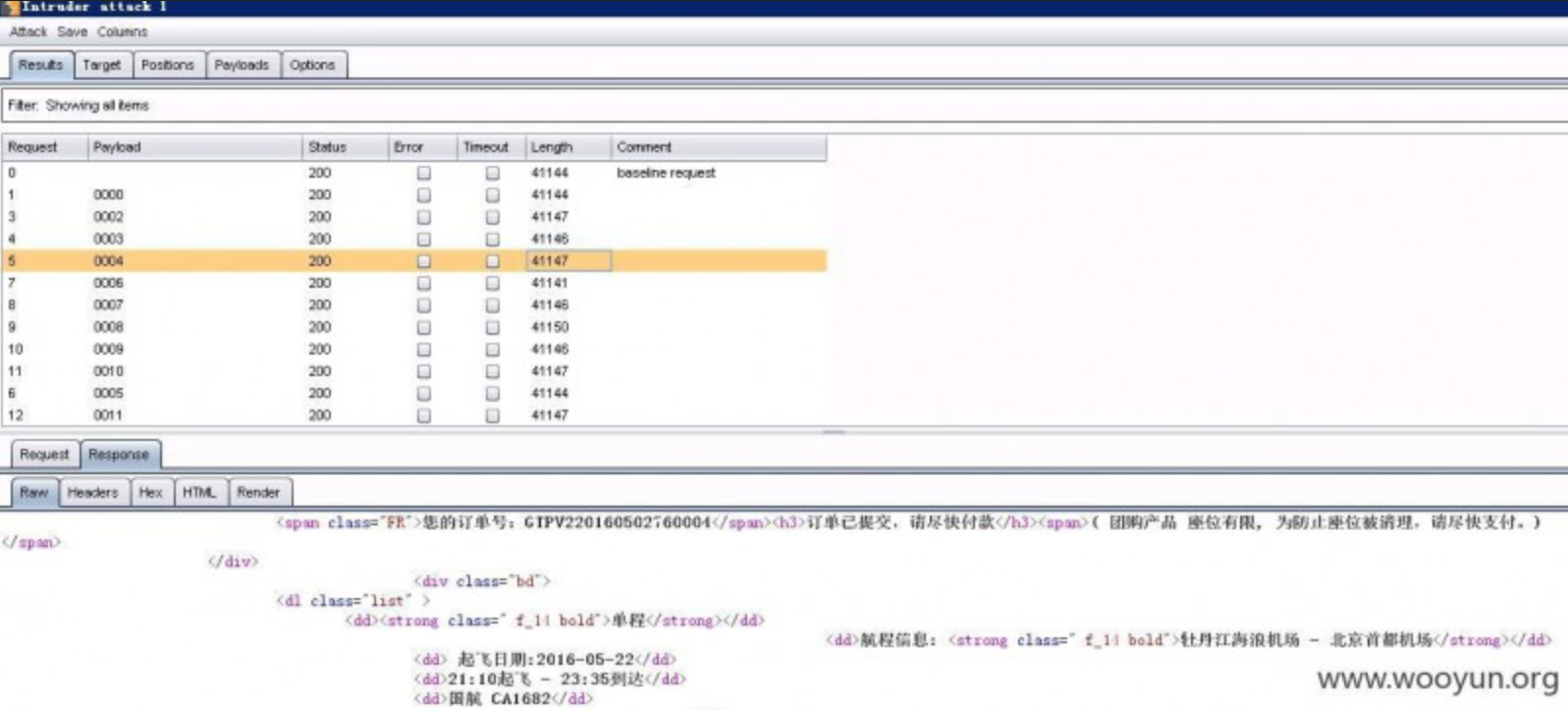Image resolution: width=1568 pixels, height=710 pixels.
Task: Open the Columns menu
Action: point(122,31)
